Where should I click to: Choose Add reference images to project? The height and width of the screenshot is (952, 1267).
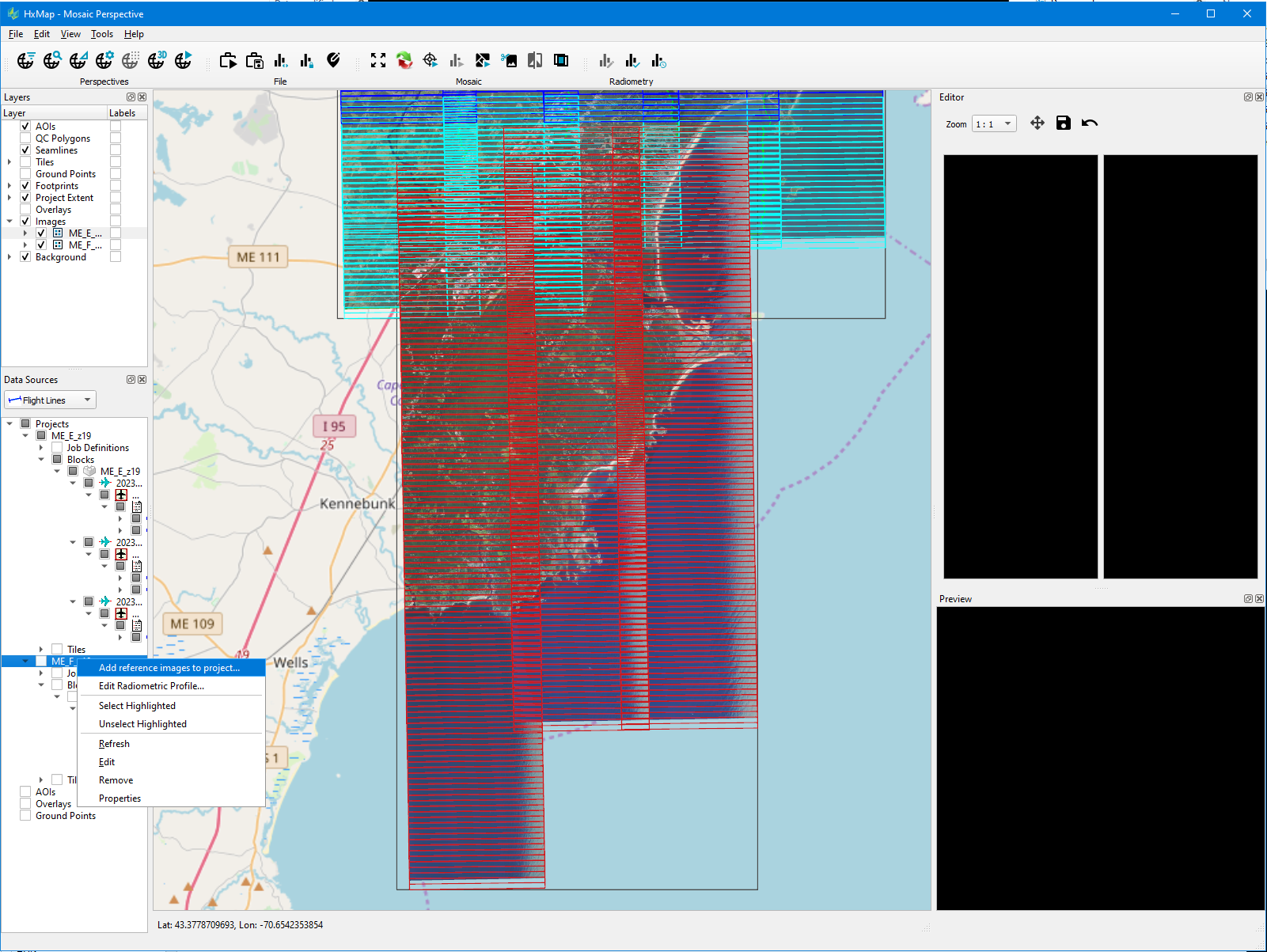(x=169, y=668)
